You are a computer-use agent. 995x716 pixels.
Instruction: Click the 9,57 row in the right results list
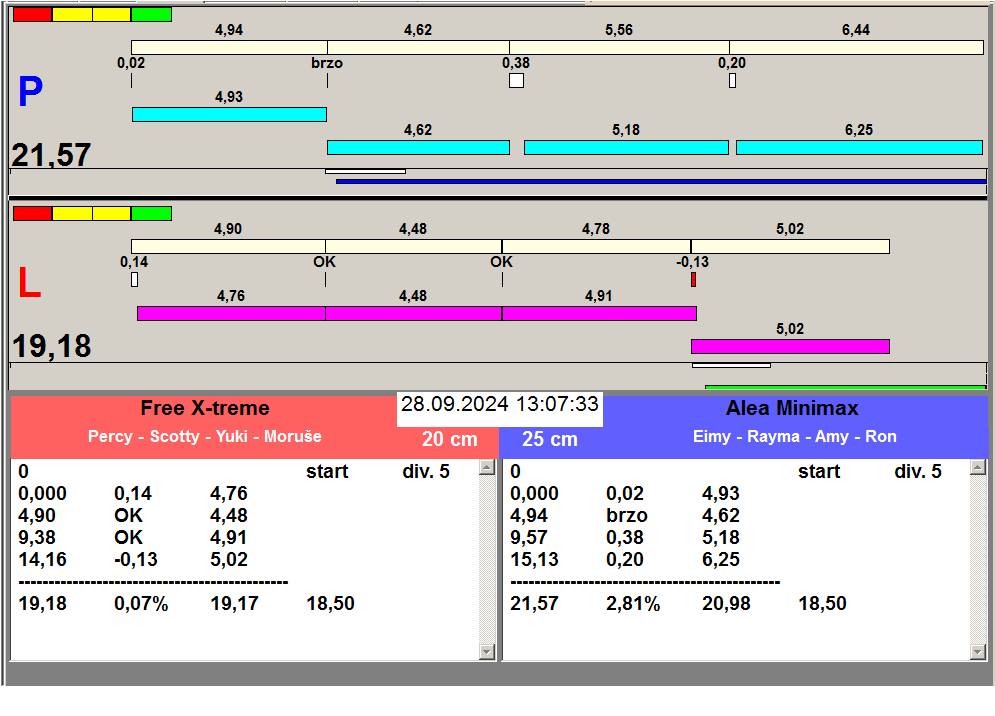tap(625, 537)
